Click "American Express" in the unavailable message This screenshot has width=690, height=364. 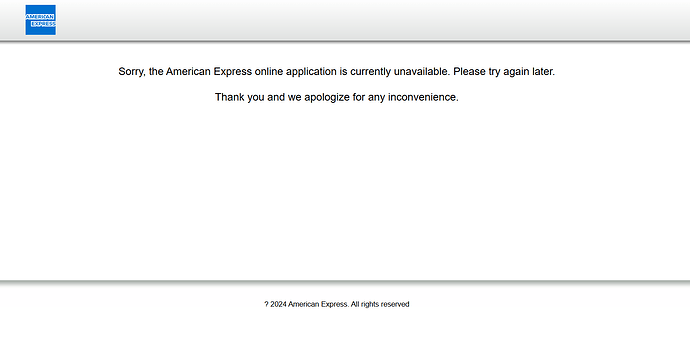tap(209, 71)
